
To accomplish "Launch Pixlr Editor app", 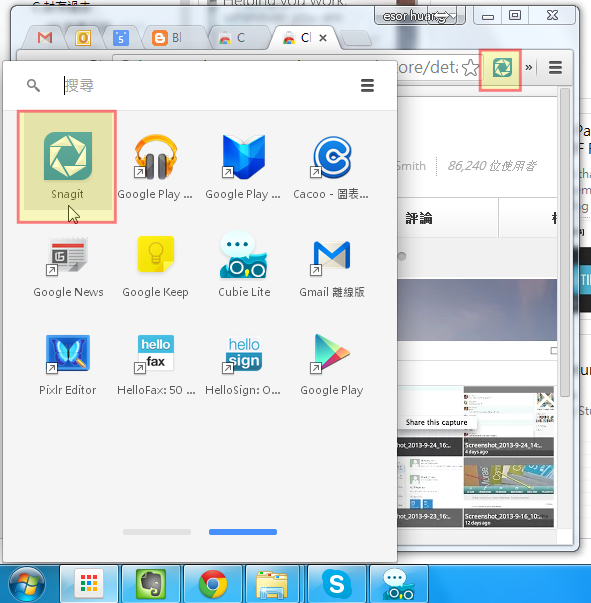I will tap(68, 365).
